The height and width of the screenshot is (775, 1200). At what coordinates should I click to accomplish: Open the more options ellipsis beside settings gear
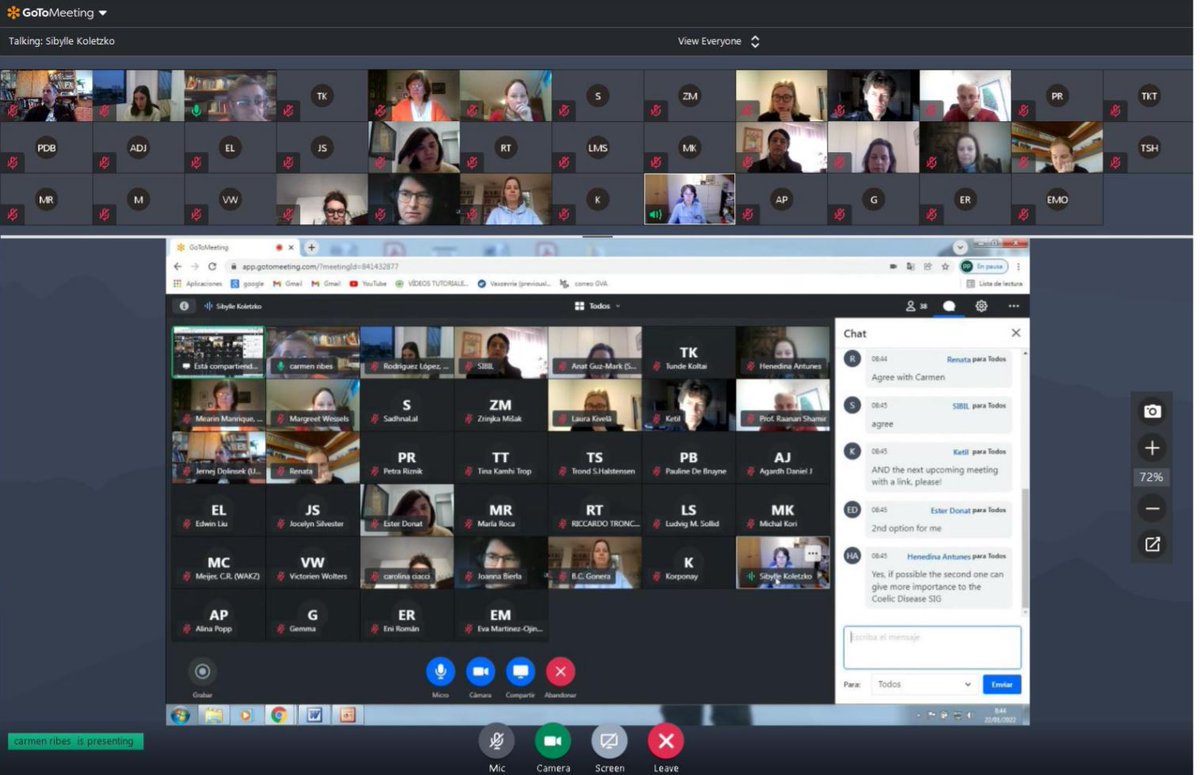click(1013, 306)
